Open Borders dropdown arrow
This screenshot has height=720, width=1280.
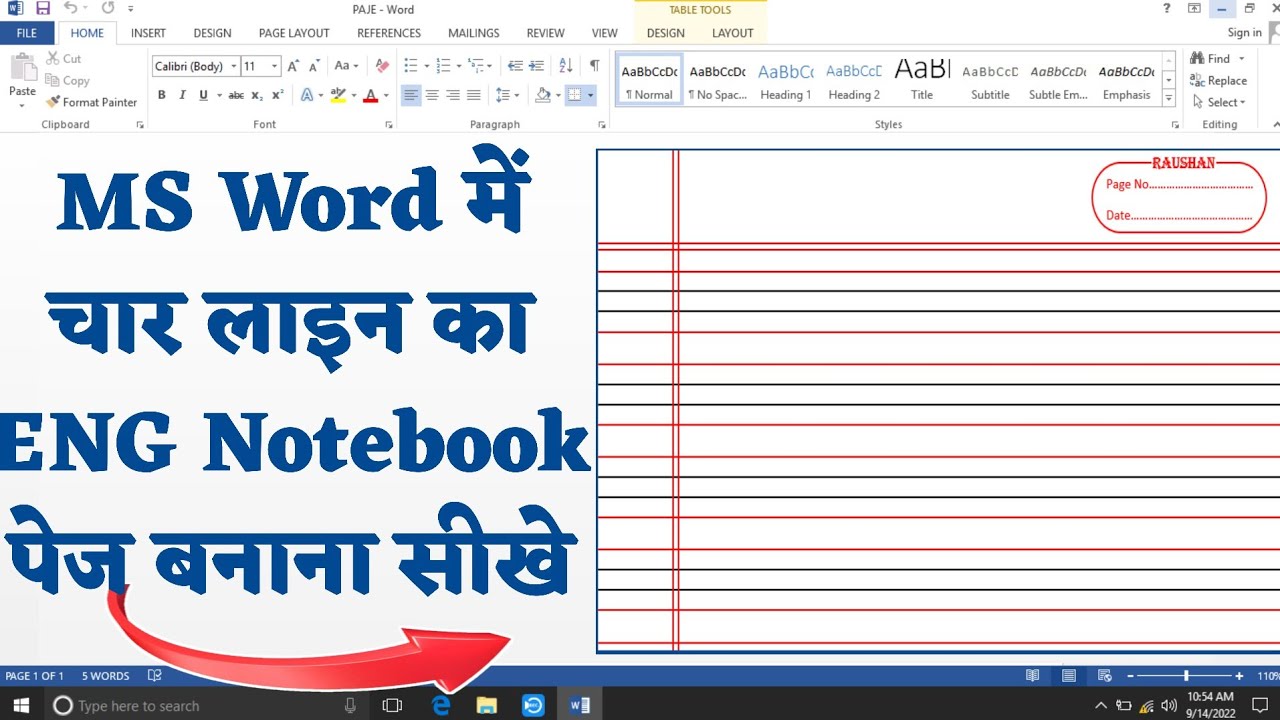click(591, 95)
